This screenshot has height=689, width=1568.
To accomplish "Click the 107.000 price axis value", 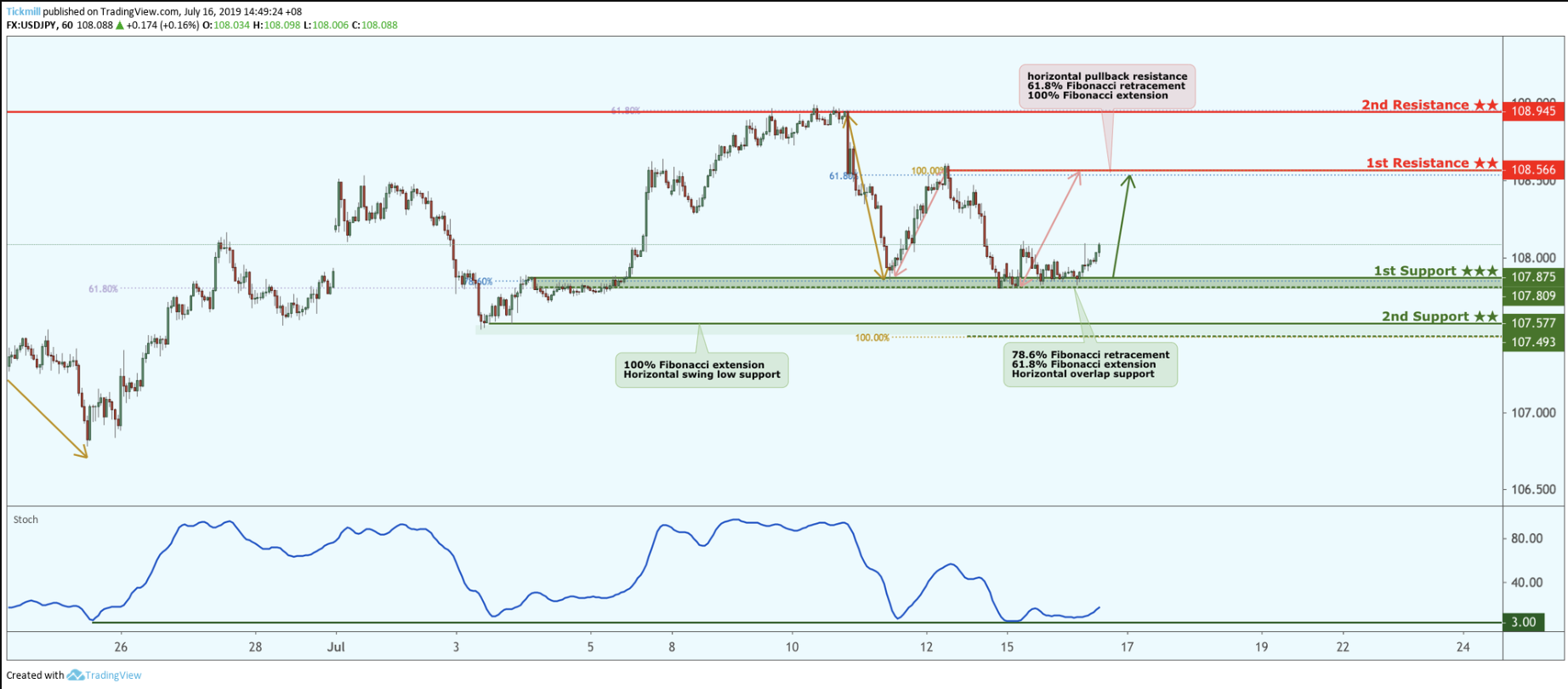I will click(1533, 413).
